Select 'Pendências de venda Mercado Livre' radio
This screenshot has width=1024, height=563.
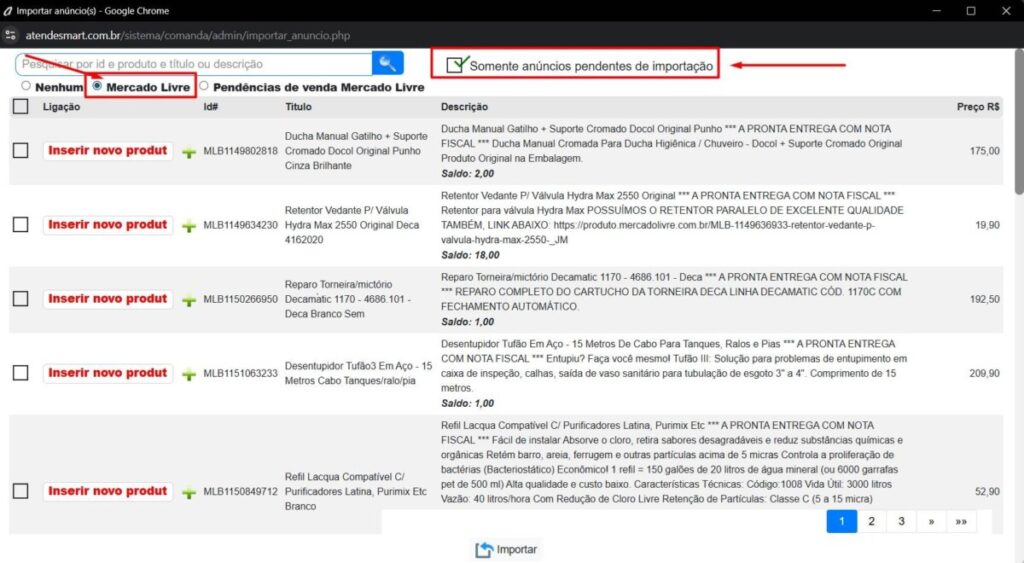click(x=204, y=86)
